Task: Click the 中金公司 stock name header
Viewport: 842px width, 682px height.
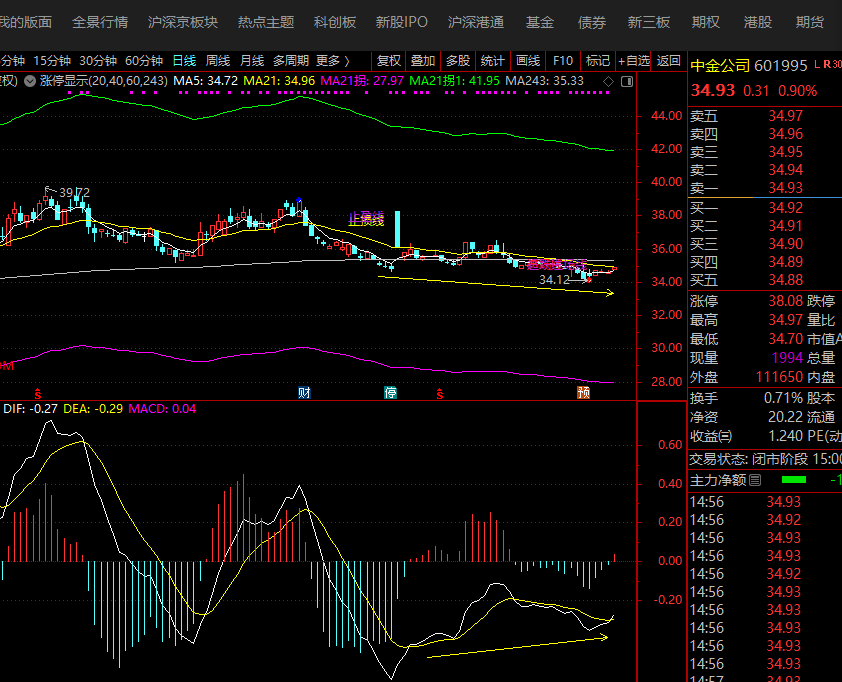Action: coord(720,66)
